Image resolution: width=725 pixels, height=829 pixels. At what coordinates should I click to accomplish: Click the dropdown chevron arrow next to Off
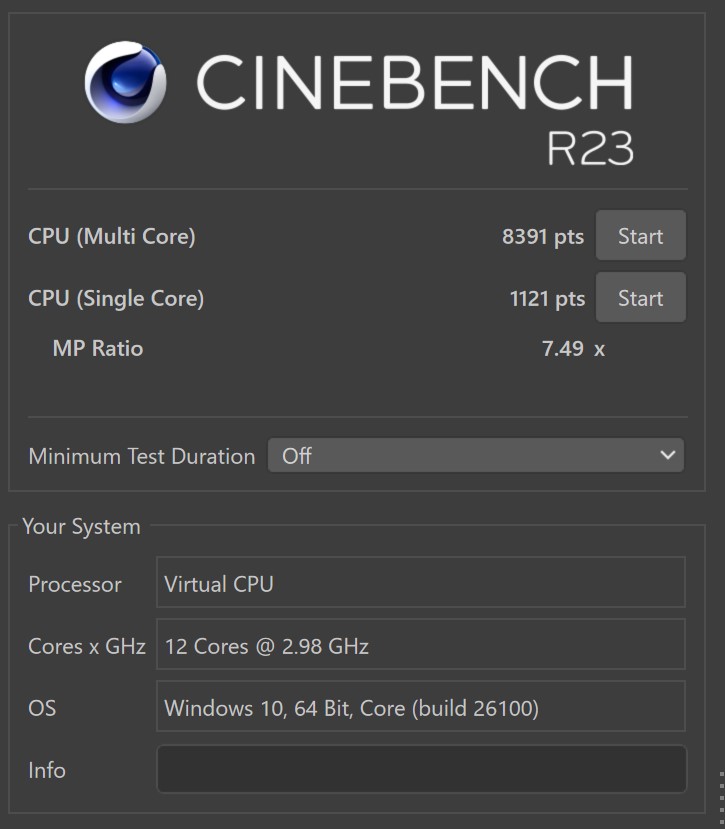click(x=667, y=455)
